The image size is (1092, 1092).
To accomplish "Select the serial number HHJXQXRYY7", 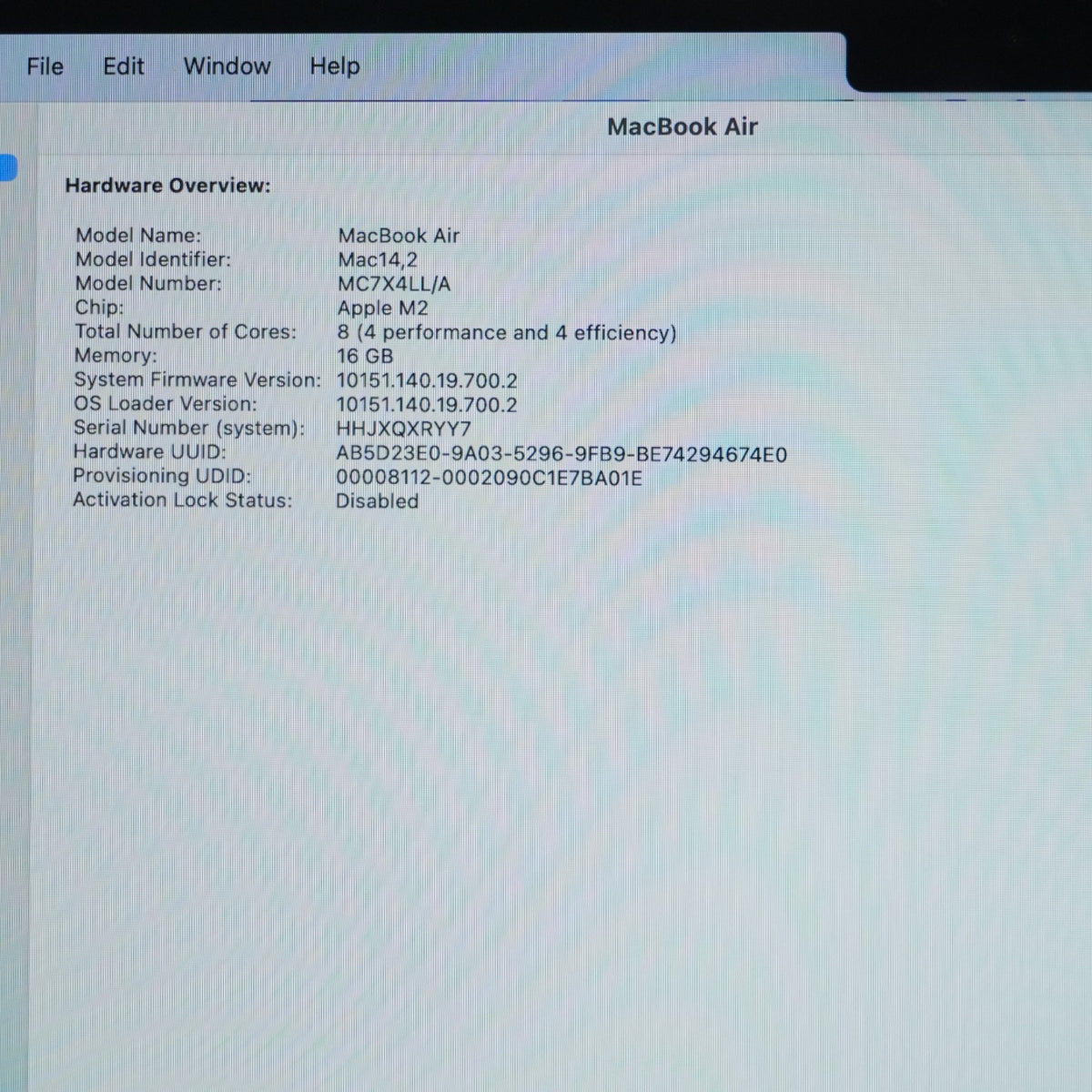I will coord(404,429).
